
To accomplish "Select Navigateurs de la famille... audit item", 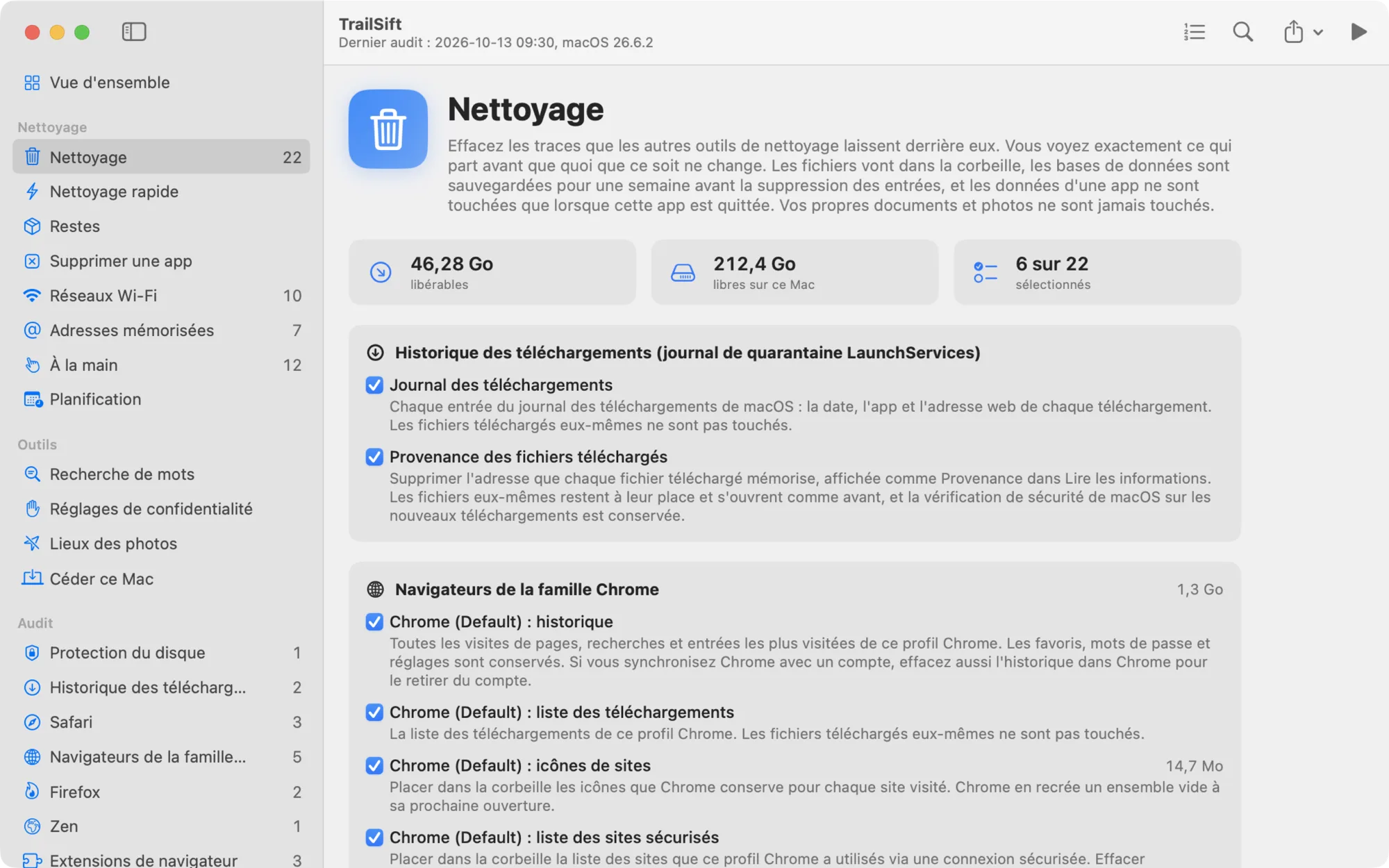I will pos(161,757).
